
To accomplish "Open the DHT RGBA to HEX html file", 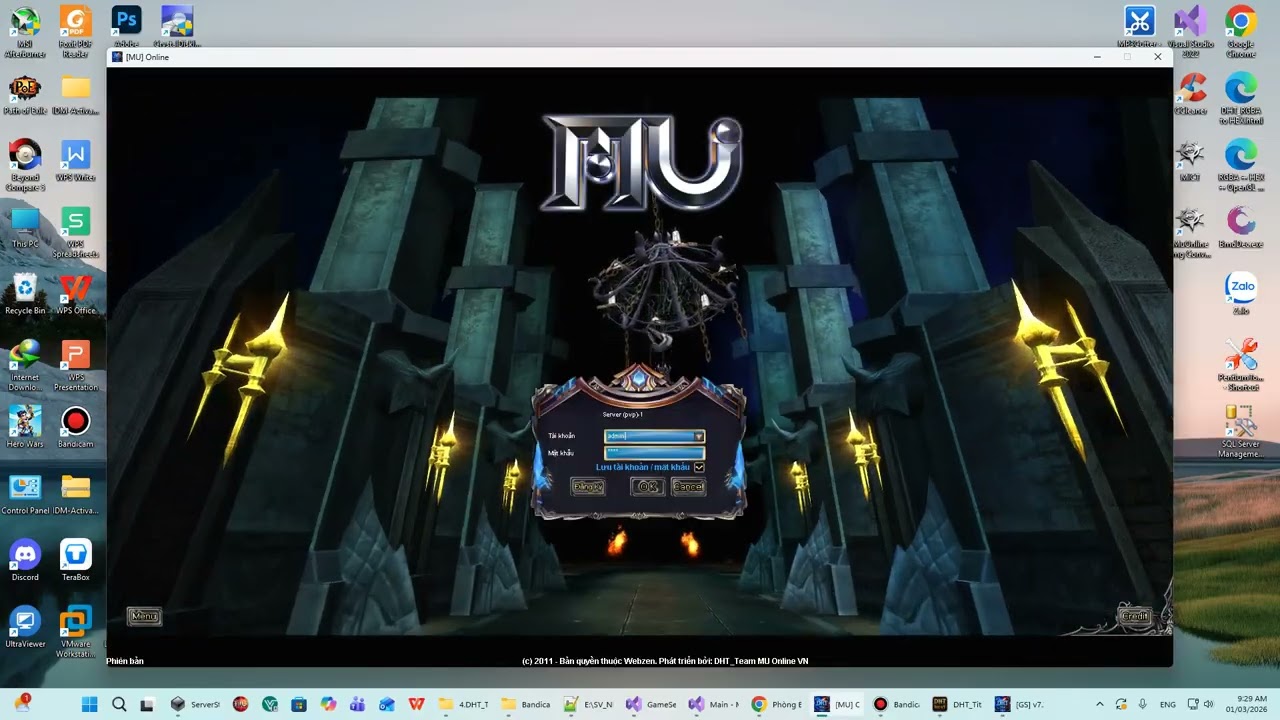I will pyautogui.click(x=1241, y=98).
